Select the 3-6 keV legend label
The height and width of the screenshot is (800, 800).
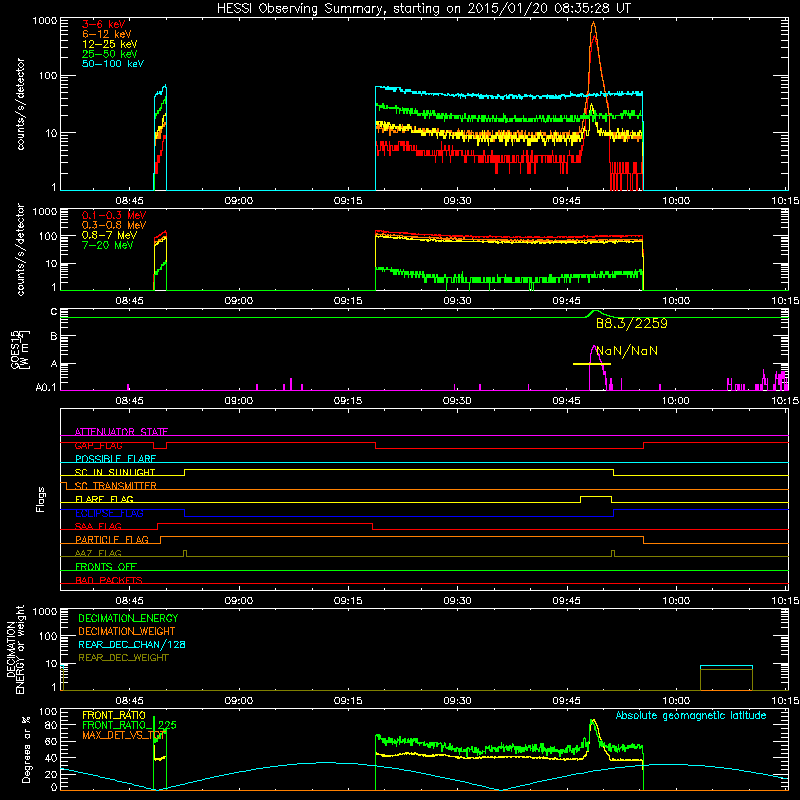click(x=103, y=24)
